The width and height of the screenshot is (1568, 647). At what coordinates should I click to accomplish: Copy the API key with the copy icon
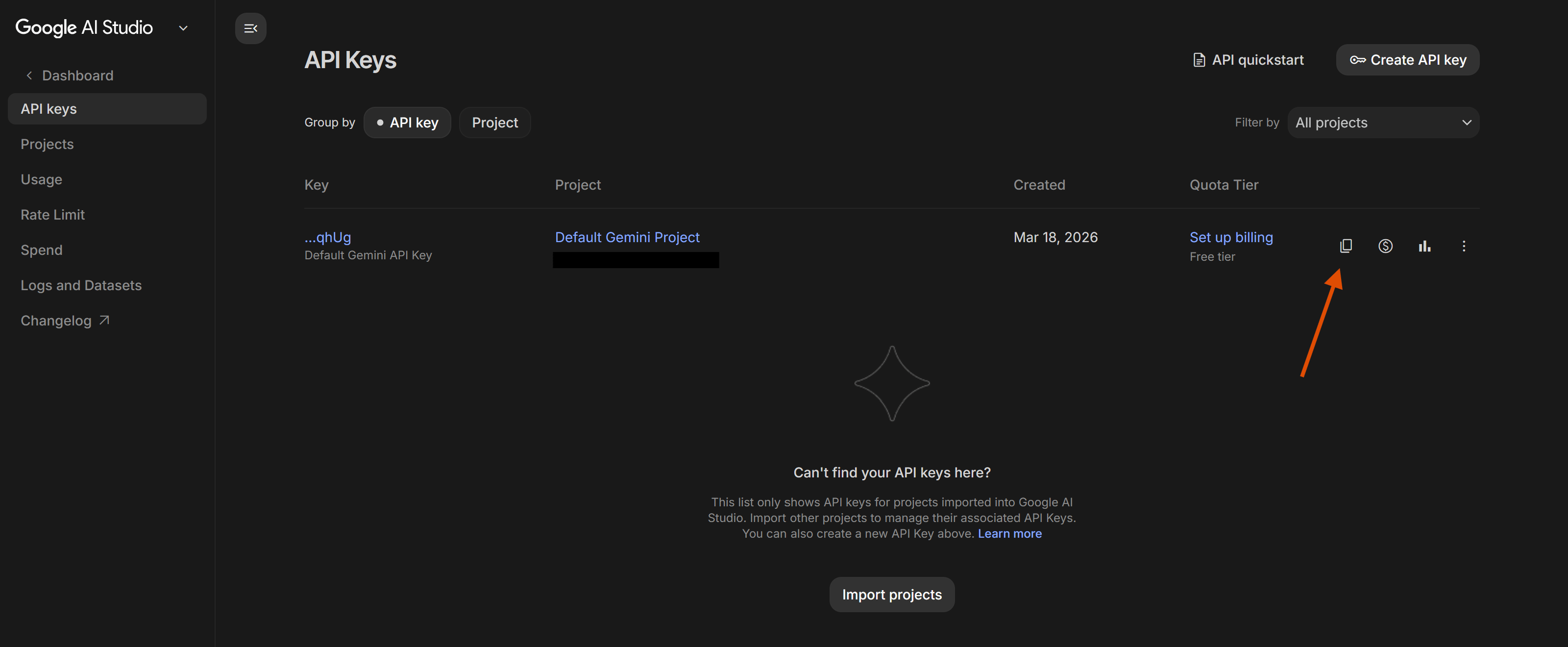coord(1346,246)
